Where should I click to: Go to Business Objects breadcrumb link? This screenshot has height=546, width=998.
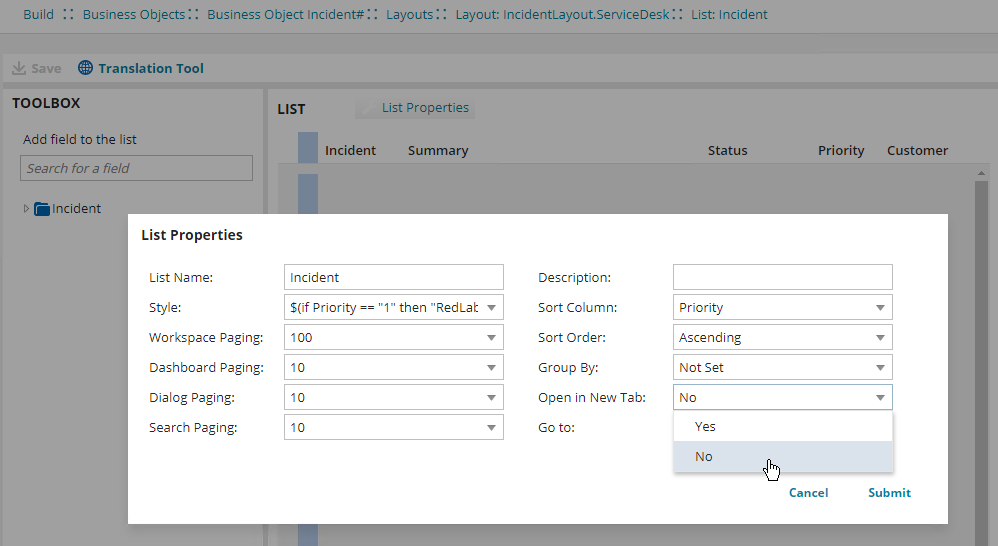pos(134,15)
